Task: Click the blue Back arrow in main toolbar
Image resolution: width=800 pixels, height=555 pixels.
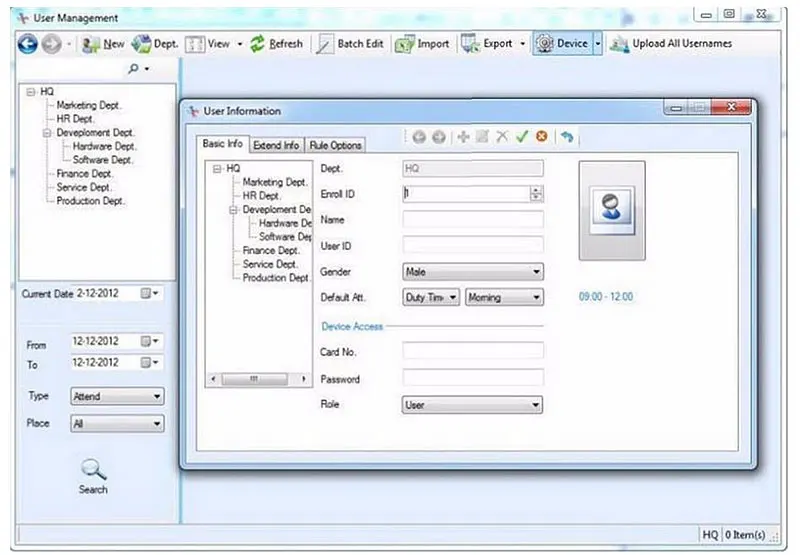Action: pos(28,44)
